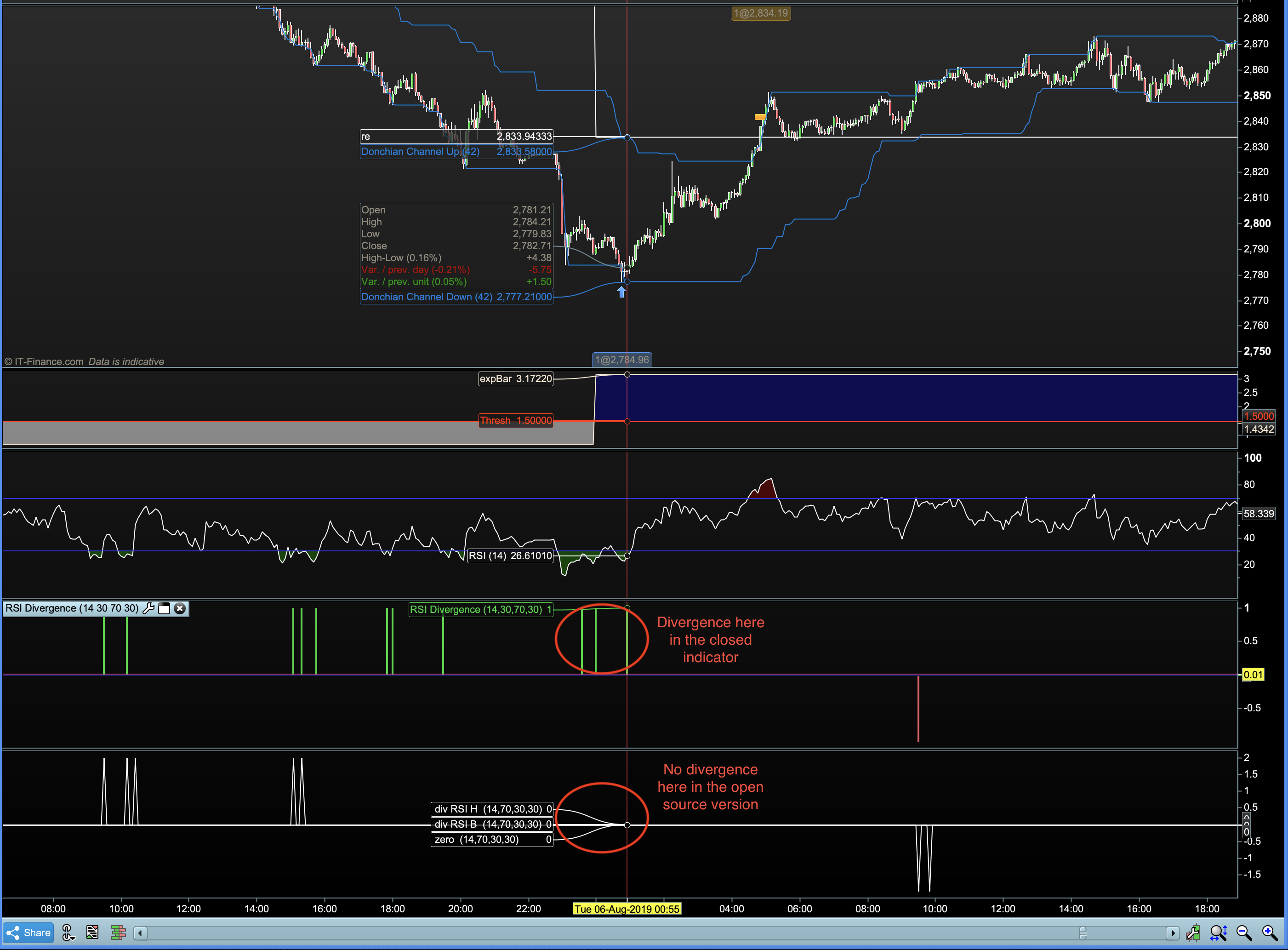This screenshot has width=1288, height=950.
Task: Select the orange order marker on chart
Action: click(760, 117)
